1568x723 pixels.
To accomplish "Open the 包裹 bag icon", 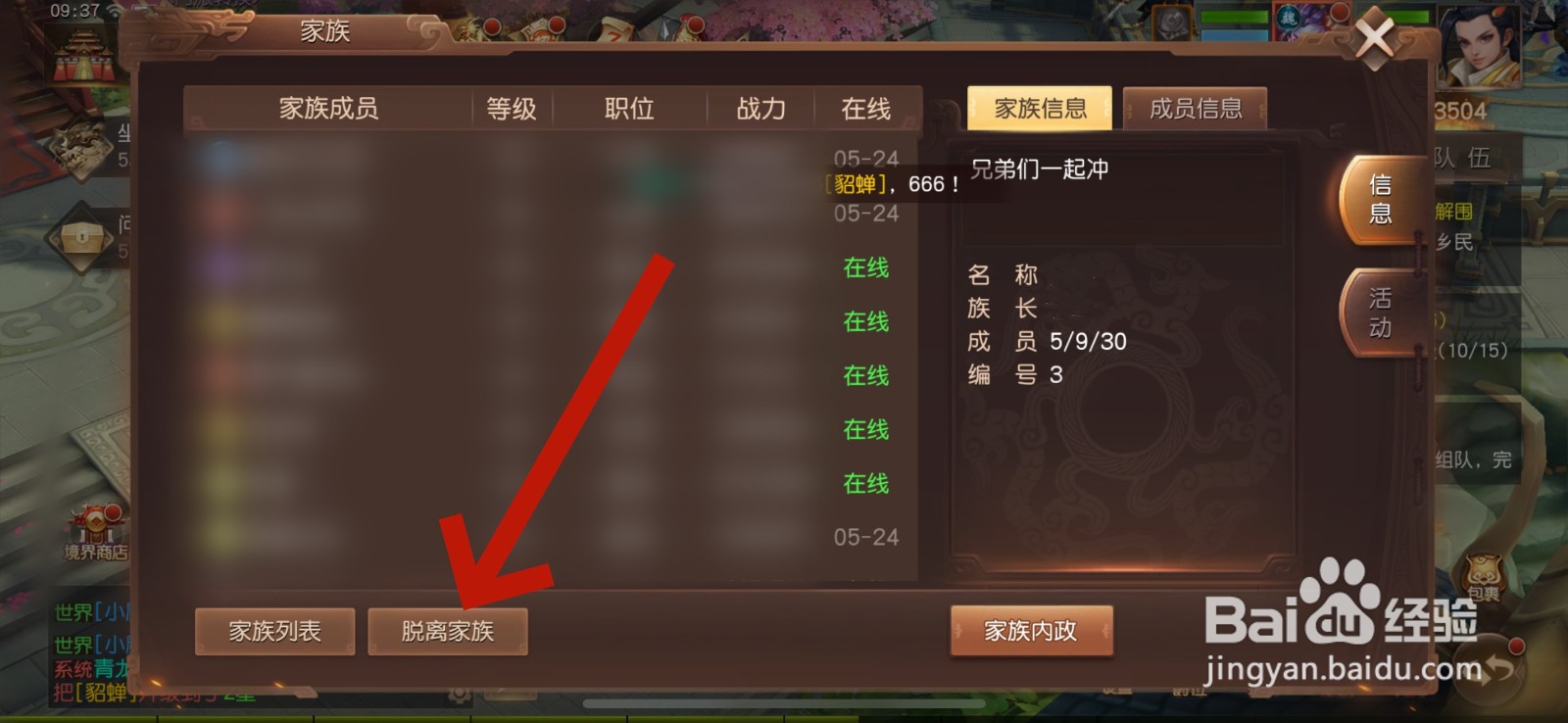I will [x=1483, y=575].
